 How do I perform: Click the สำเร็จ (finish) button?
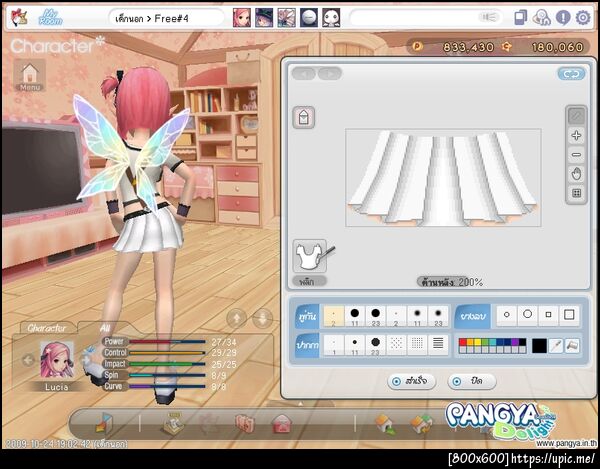(412, 381)
